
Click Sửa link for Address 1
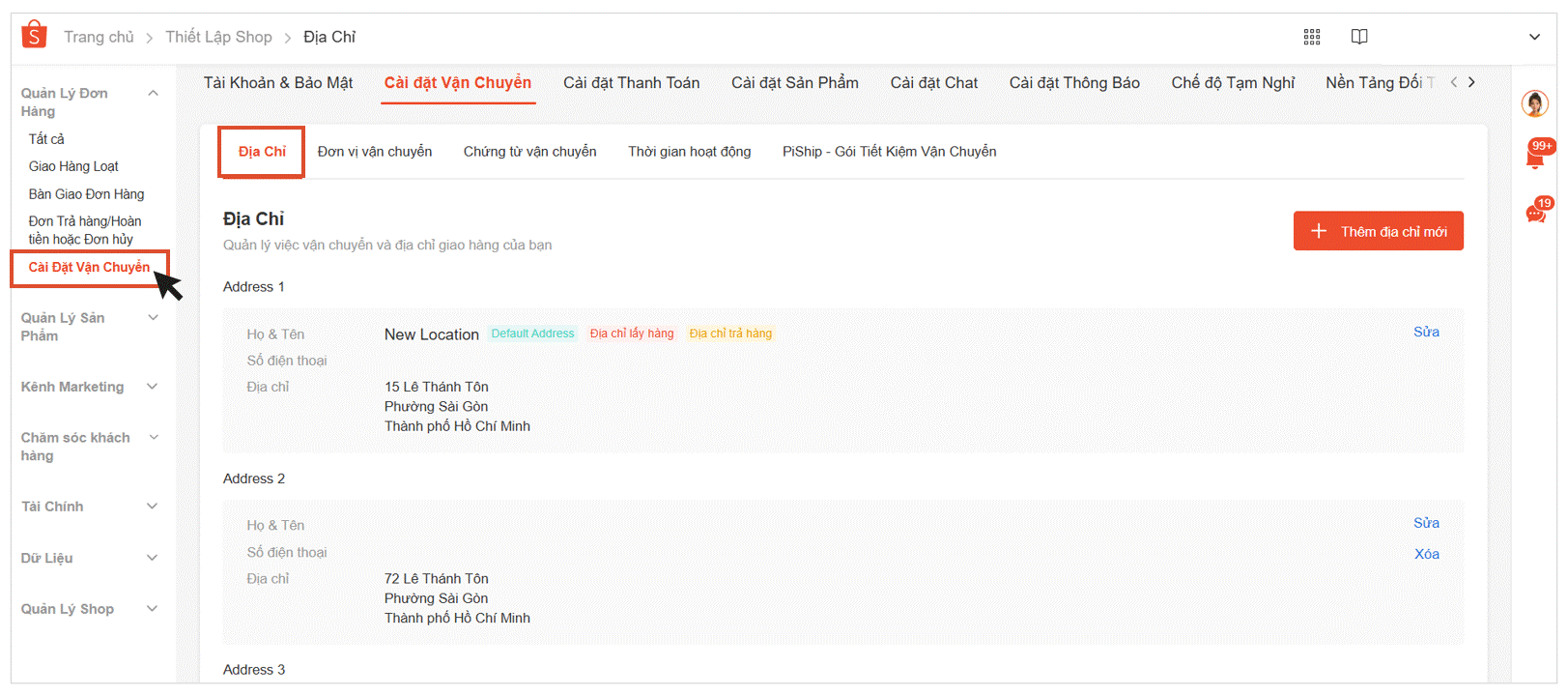pos(1426,332)
